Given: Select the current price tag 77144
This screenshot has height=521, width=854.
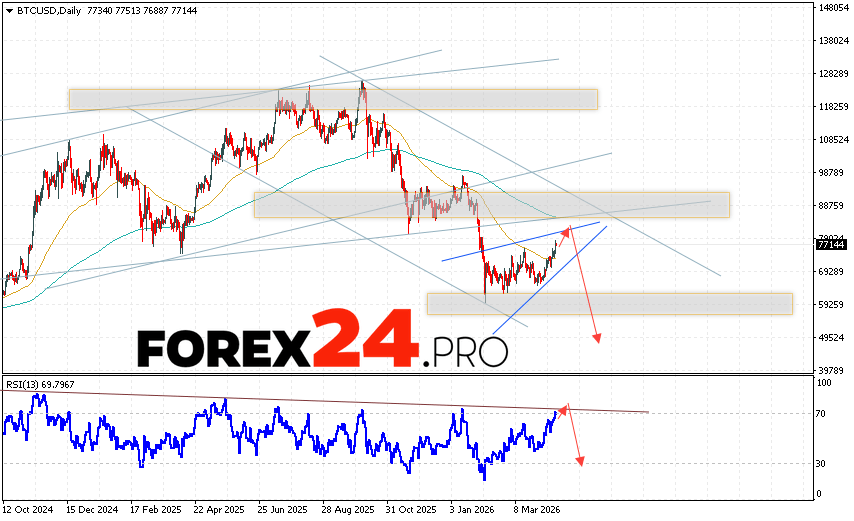Looking at the screenshot, I should [832, 244].
